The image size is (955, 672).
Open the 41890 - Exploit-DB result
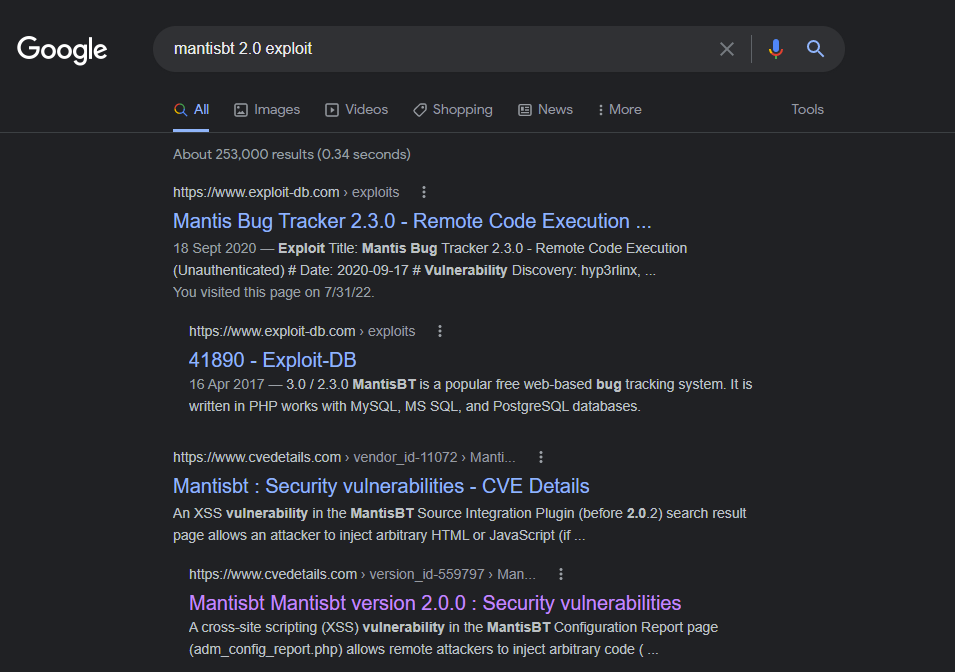pos(272,360)
